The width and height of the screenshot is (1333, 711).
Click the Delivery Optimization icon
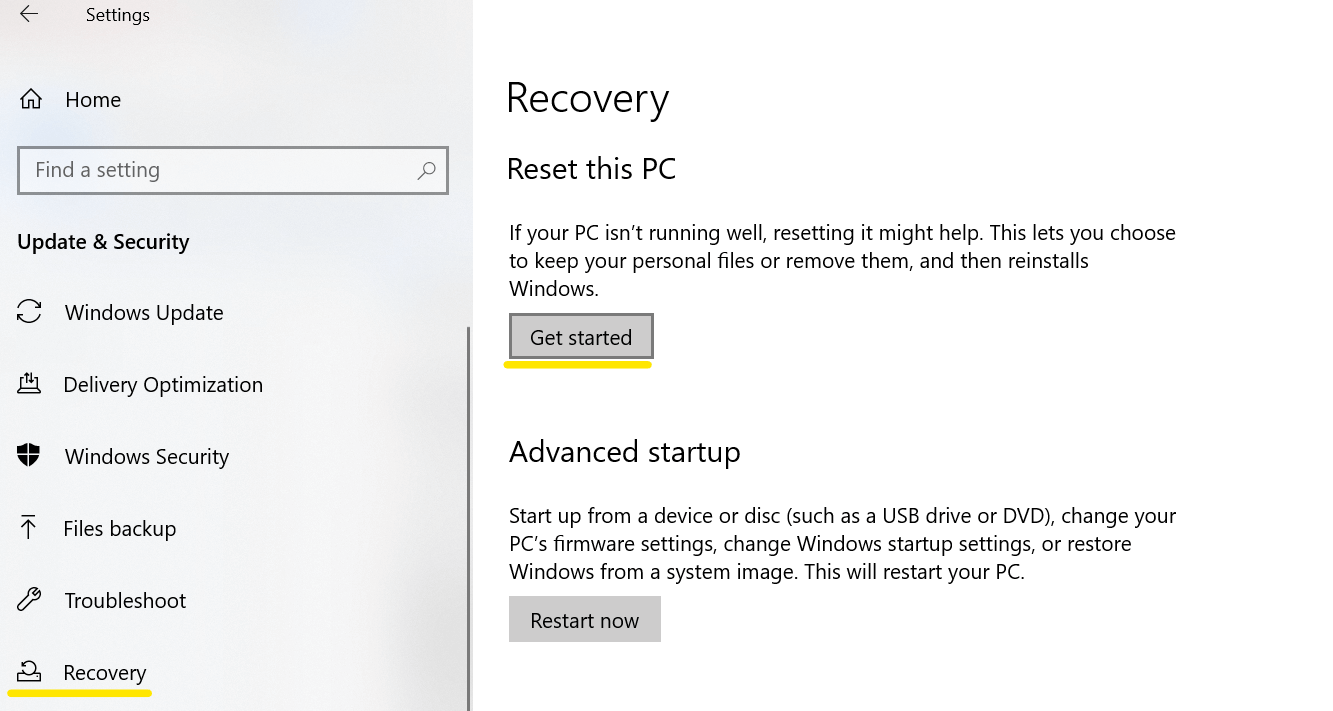click(29, 384)
